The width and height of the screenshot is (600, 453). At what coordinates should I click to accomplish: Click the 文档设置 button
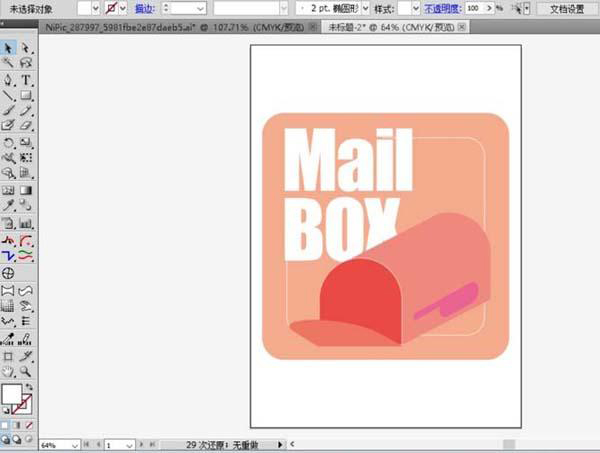567,9
